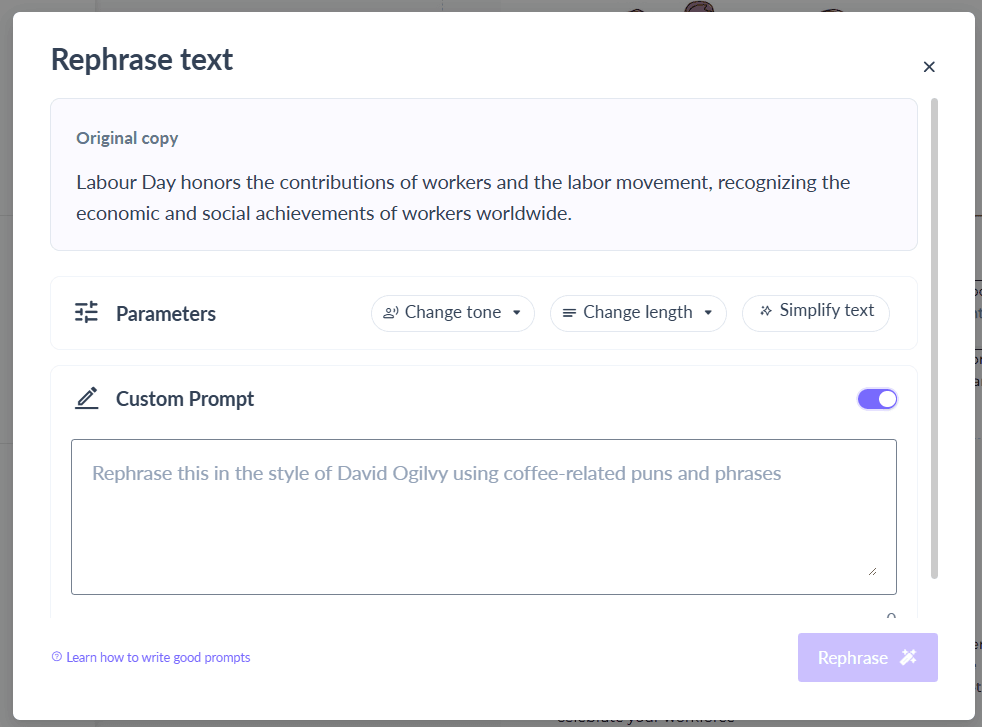Click the arrow beside Change tone

coord(517,313)
